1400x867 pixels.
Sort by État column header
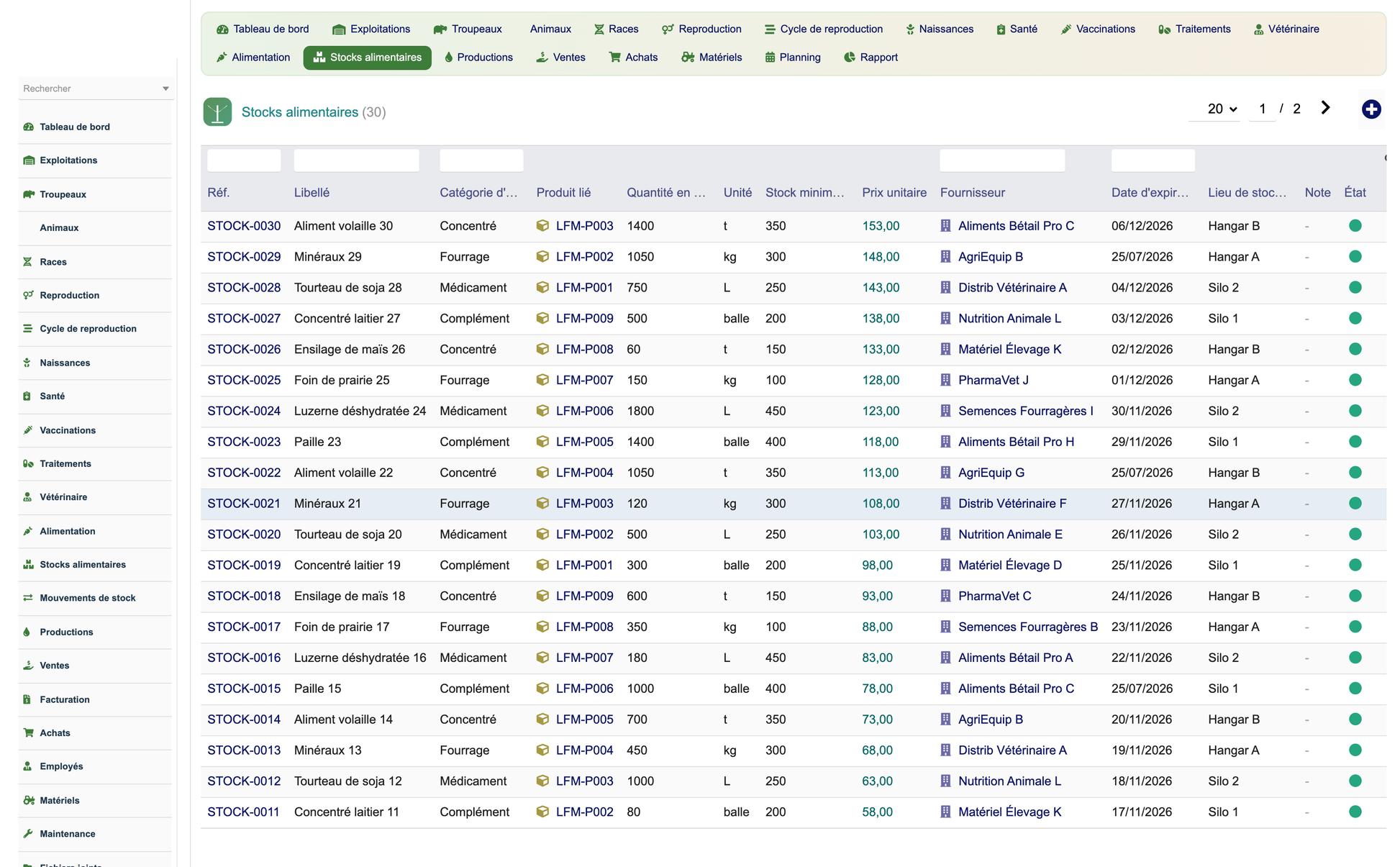[1355, 193]
